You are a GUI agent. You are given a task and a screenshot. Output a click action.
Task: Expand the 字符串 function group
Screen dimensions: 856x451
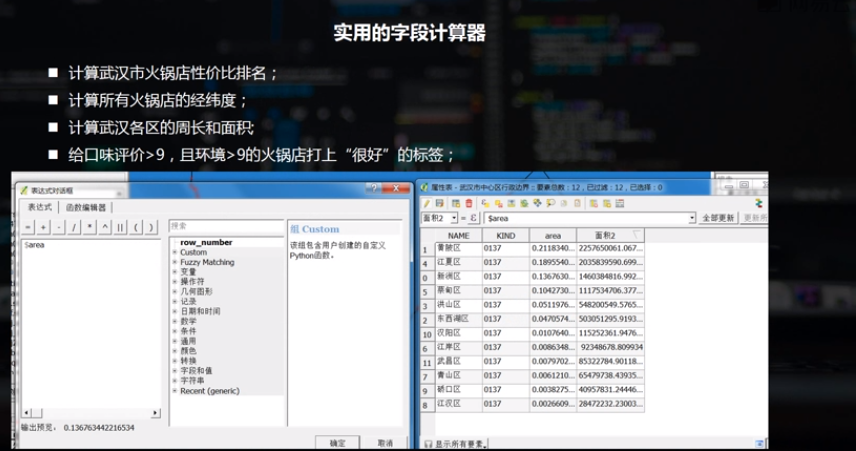[x=175, y=381]
